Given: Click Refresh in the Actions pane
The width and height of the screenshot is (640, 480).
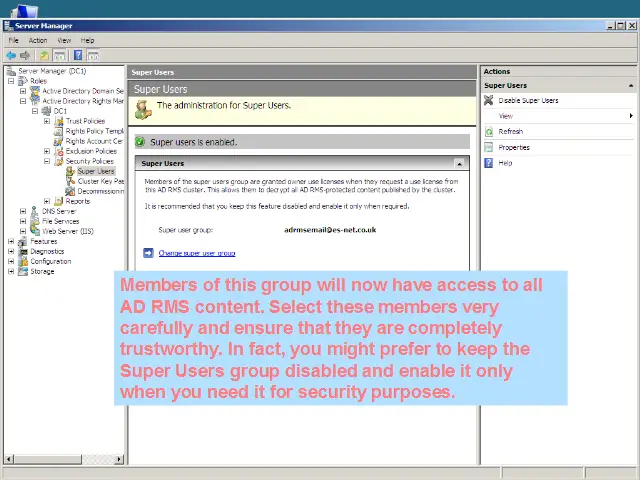Looking at the screenshot, I should click(x=511, y=131).
